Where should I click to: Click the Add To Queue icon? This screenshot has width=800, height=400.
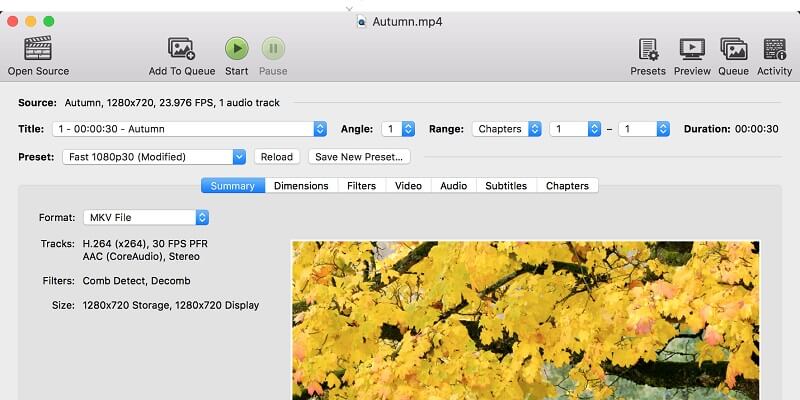pos(180,48)
